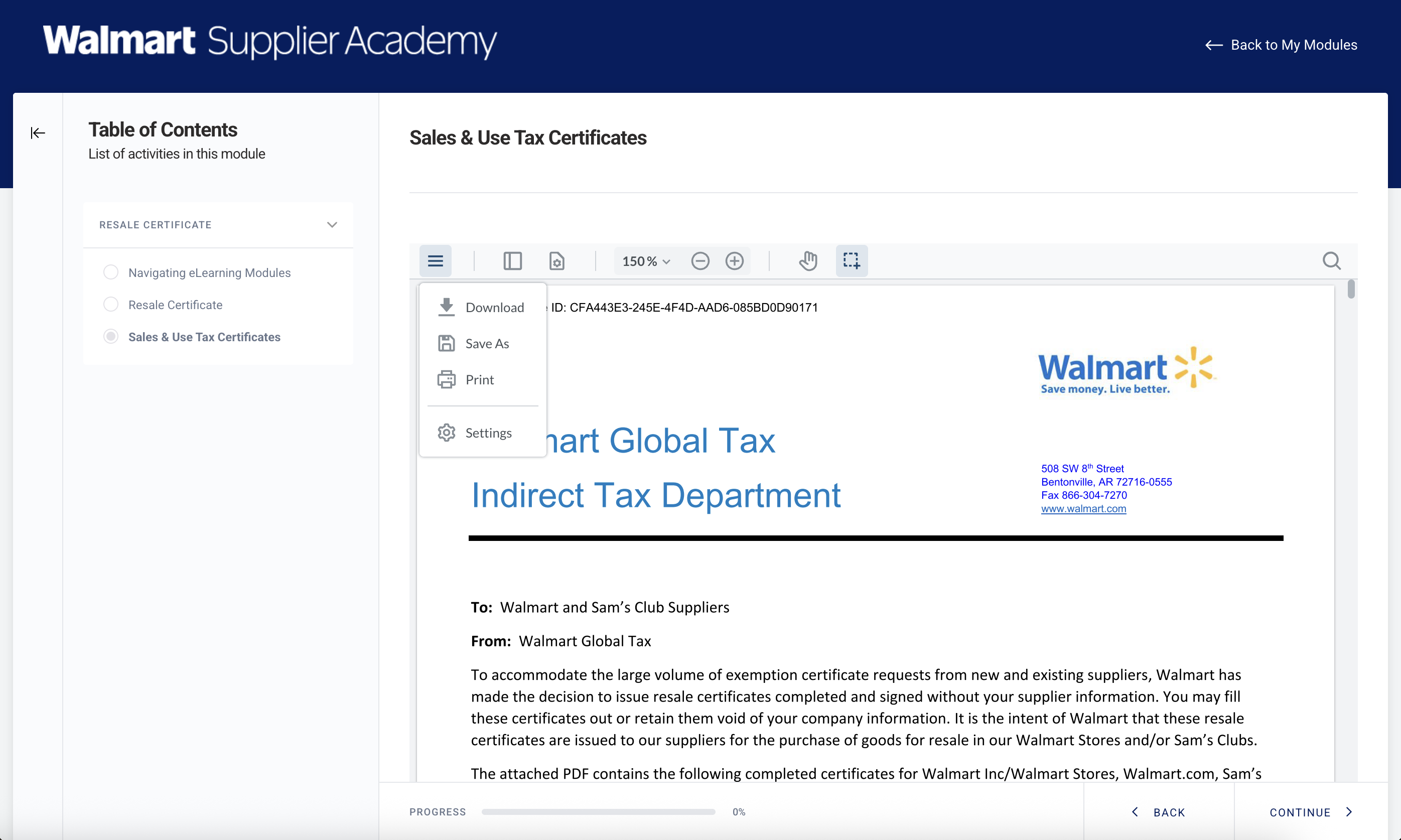Screen dimensions: 1401x840
Task: Open Sales & Use Tax Certificates activity
Action: 204,337
